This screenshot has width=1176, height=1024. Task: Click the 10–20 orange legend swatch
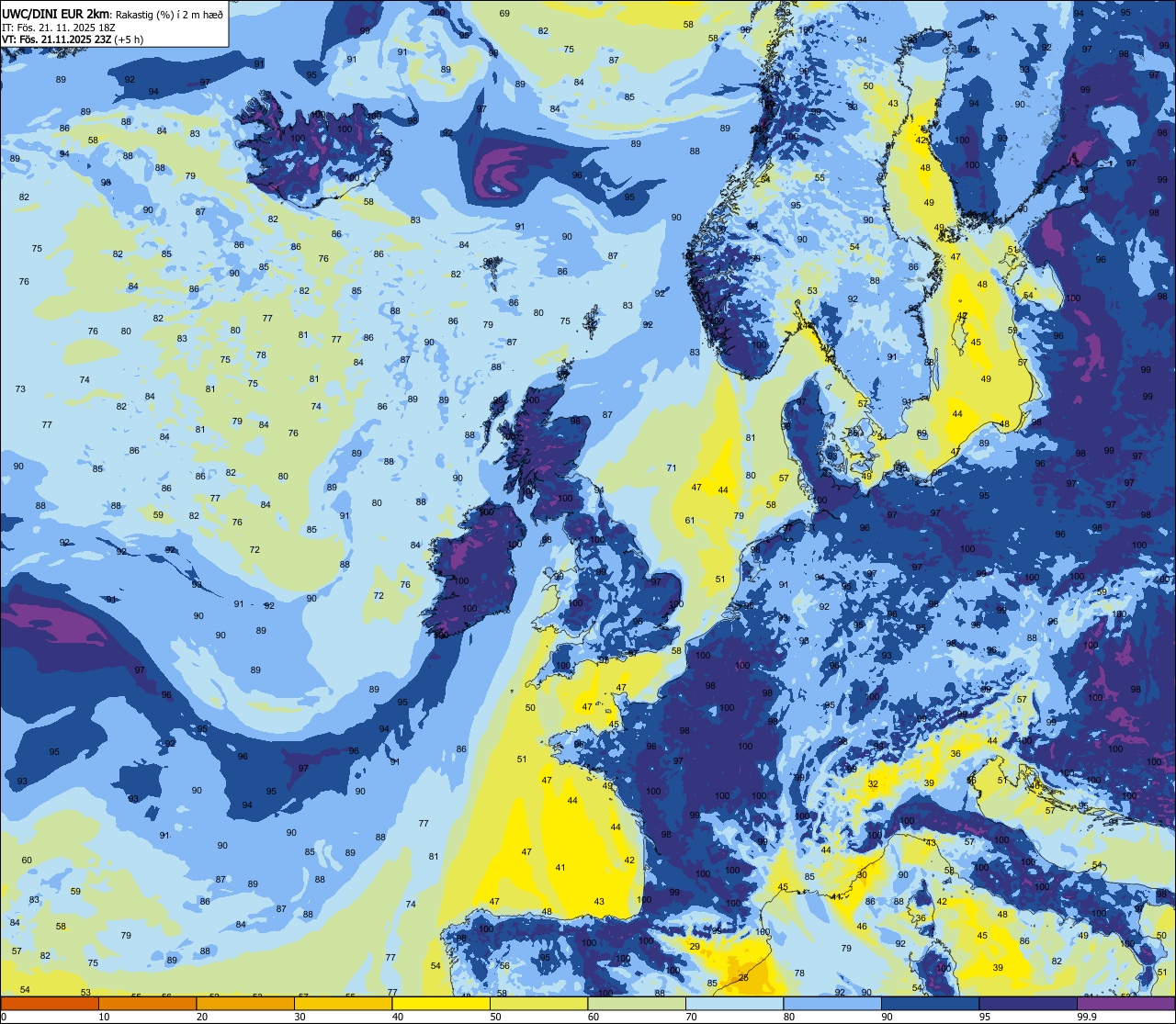(147, 1003)
